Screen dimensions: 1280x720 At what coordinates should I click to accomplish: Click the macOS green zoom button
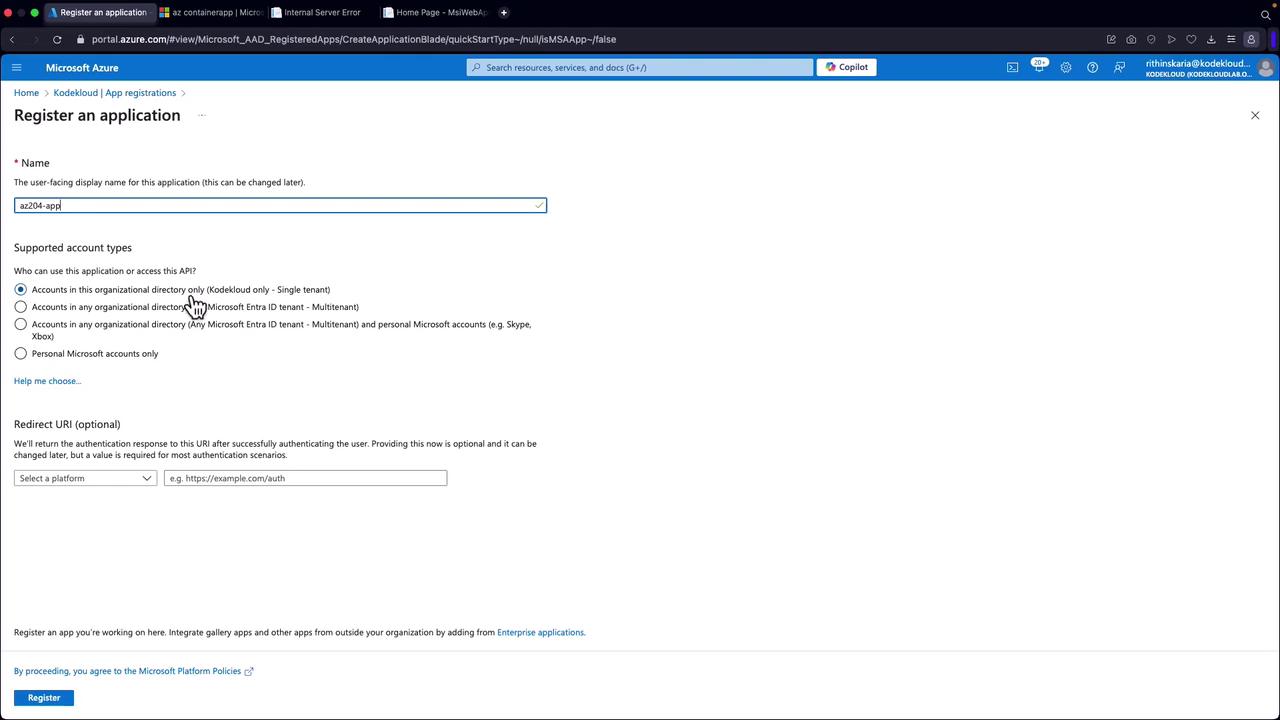tap(35, 12)
